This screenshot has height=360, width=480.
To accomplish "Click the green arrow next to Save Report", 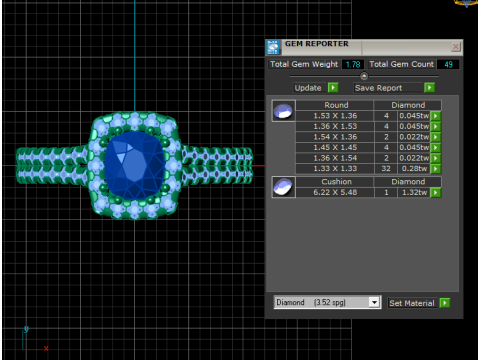I will [x=429, y=88].
